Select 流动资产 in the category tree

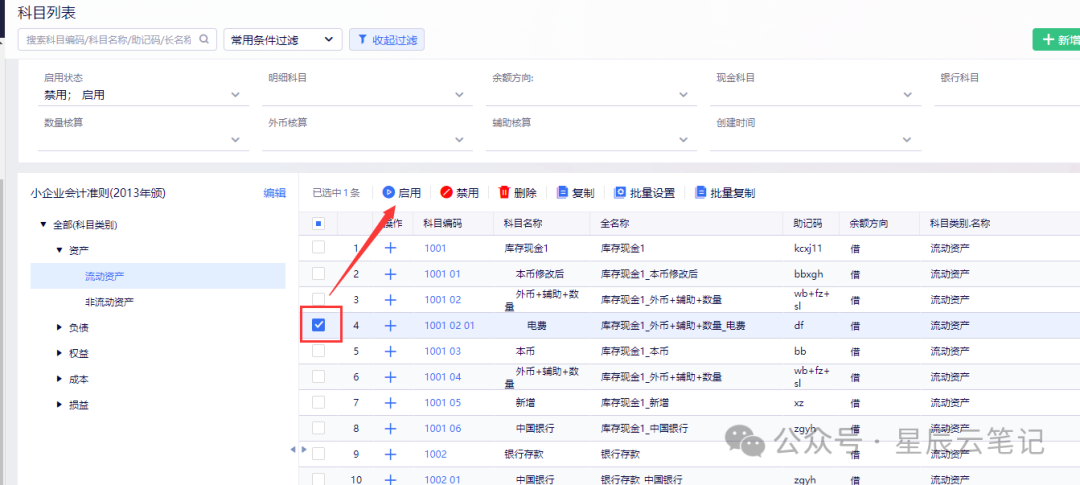click(105, 276)
